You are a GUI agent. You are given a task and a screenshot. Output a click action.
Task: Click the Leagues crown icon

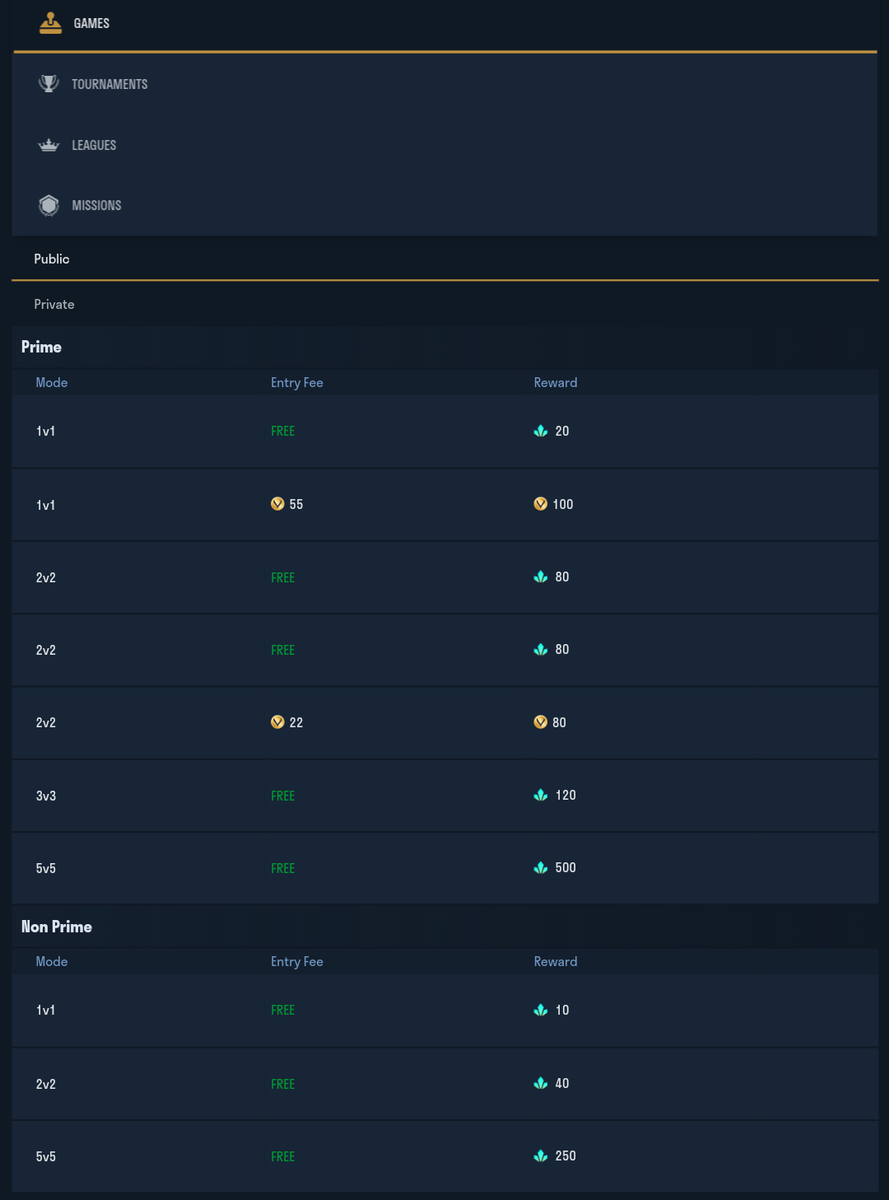48,145
